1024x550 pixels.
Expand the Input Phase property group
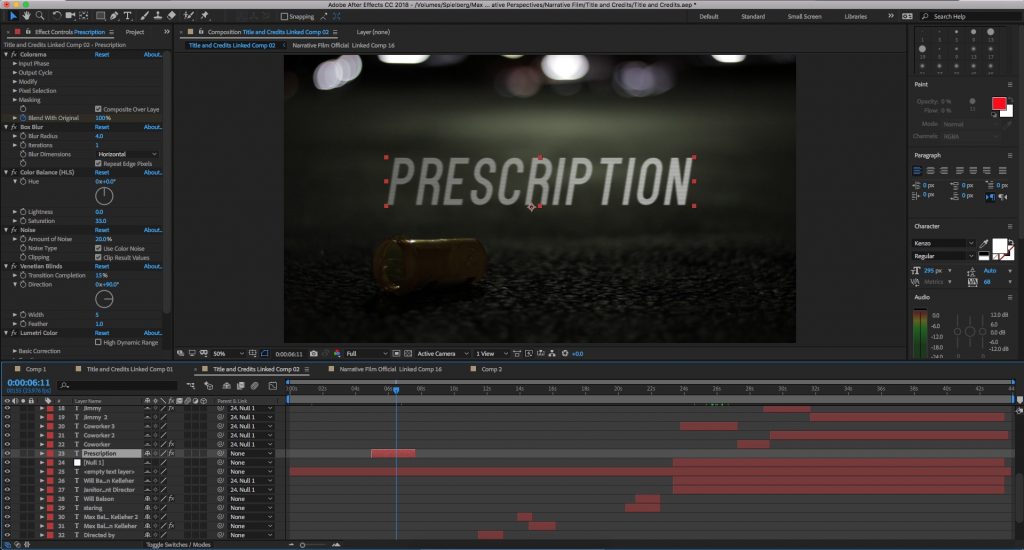click(x=15, y=63)
